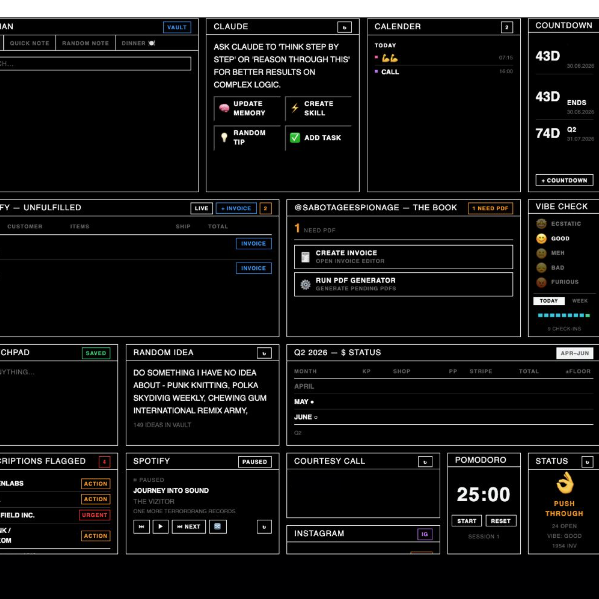Click the vibe check-ins progress squares
The width and height of the screenshot is (599, 599).
[x=564, y=316]
